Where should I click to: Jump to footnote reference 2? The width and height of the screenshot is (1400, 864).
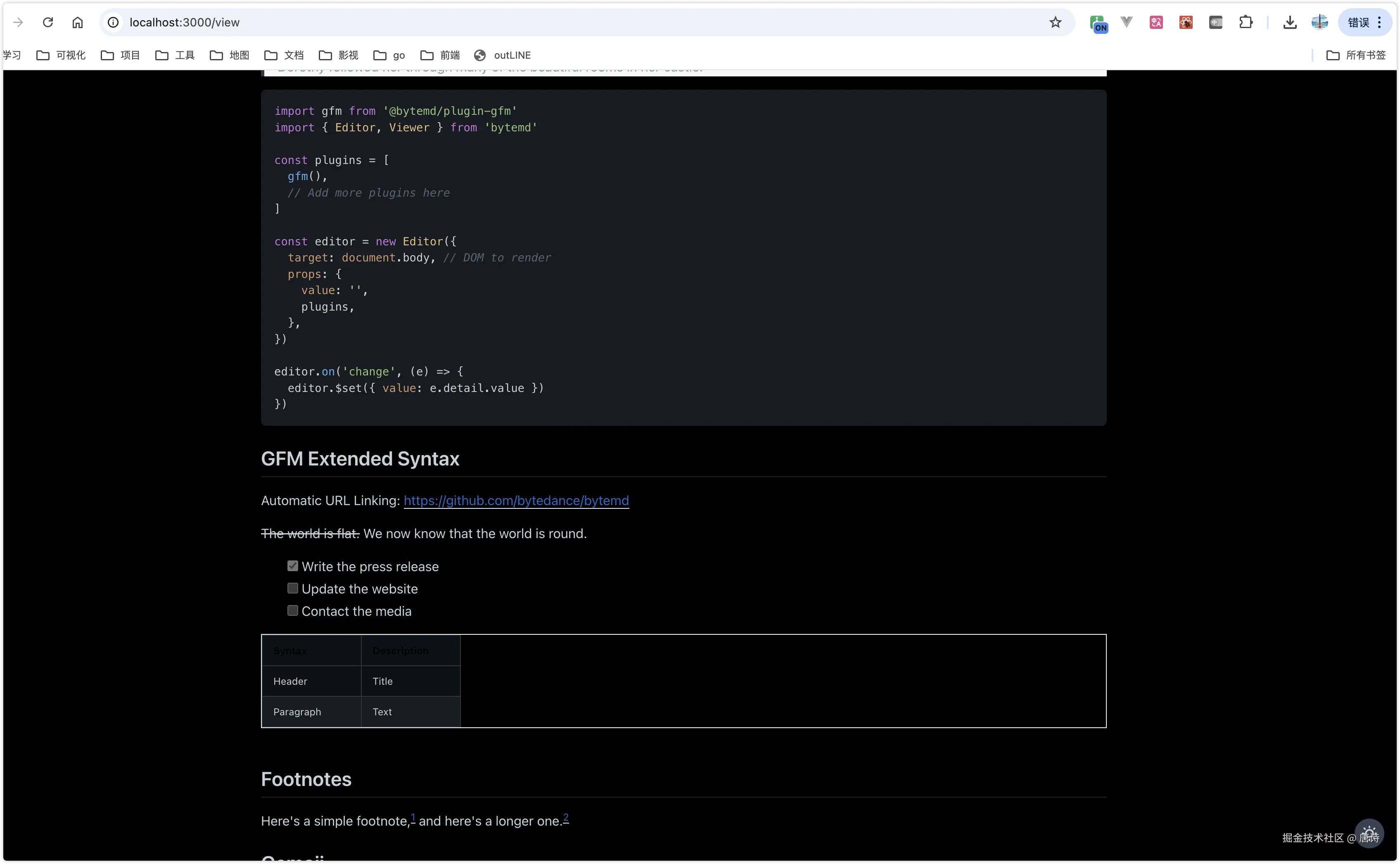tap(566, 817)
